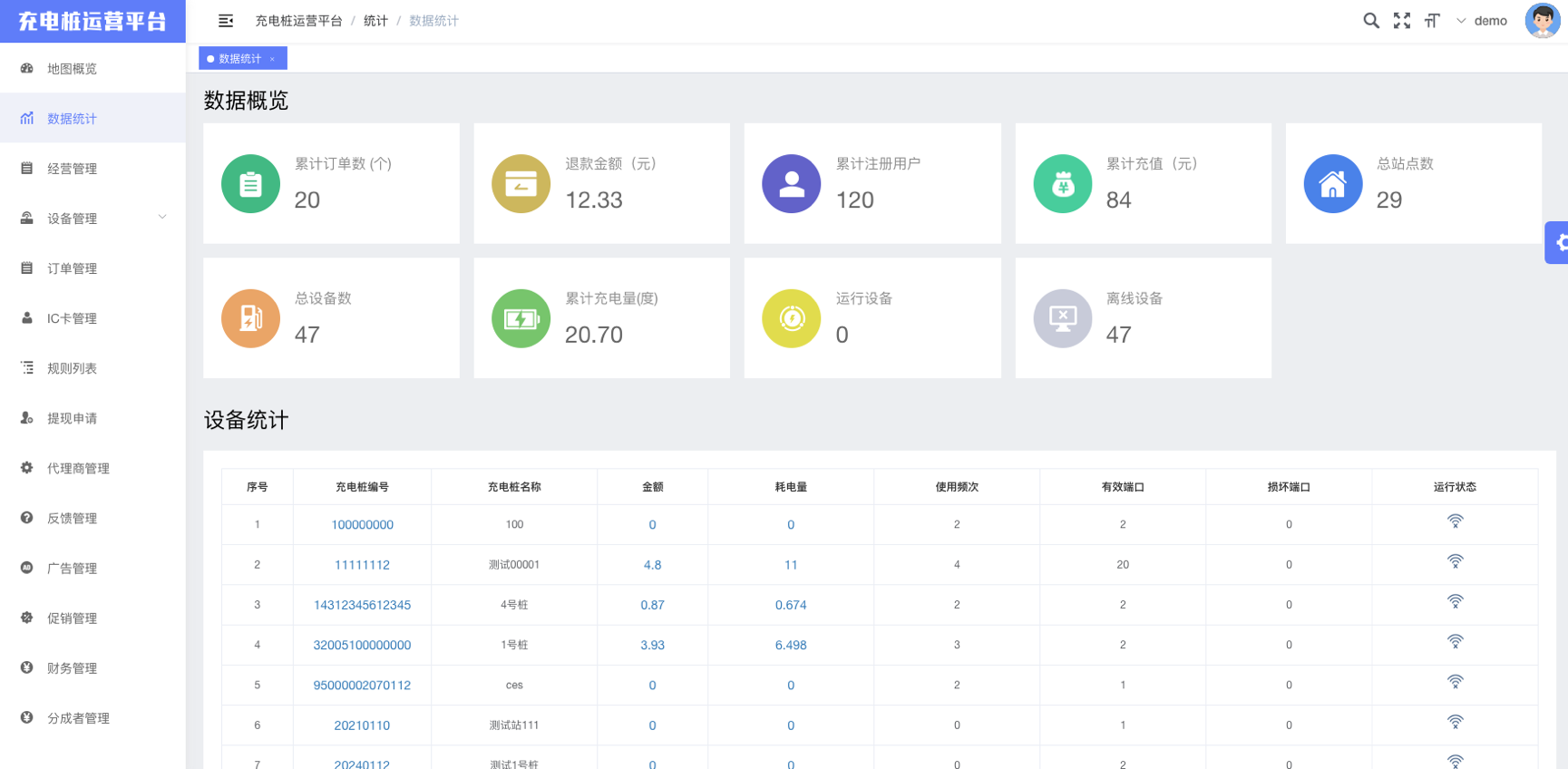The height and width of the screenshot is (769, 1568).
Task: Open IC卡管理 in sidebar
Action: click(93, 317)
